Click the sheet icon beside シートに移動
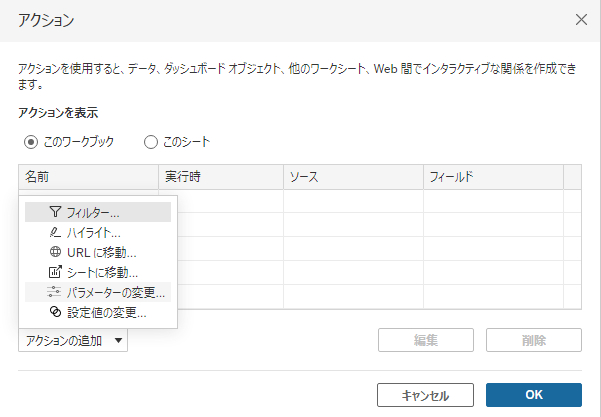601x417 pixels. point(55,272)
